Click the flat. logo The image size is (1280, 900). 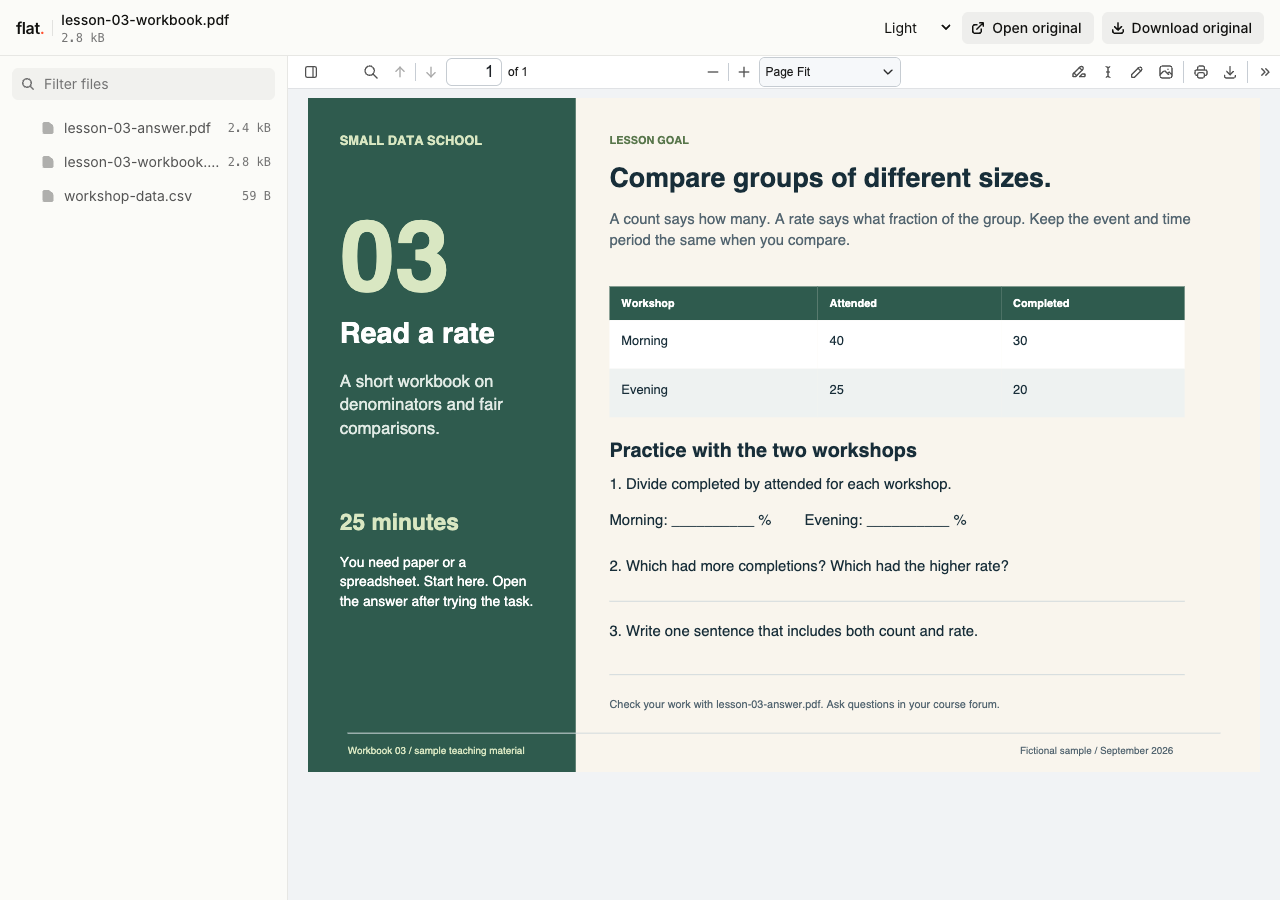[x=30, y=28]
